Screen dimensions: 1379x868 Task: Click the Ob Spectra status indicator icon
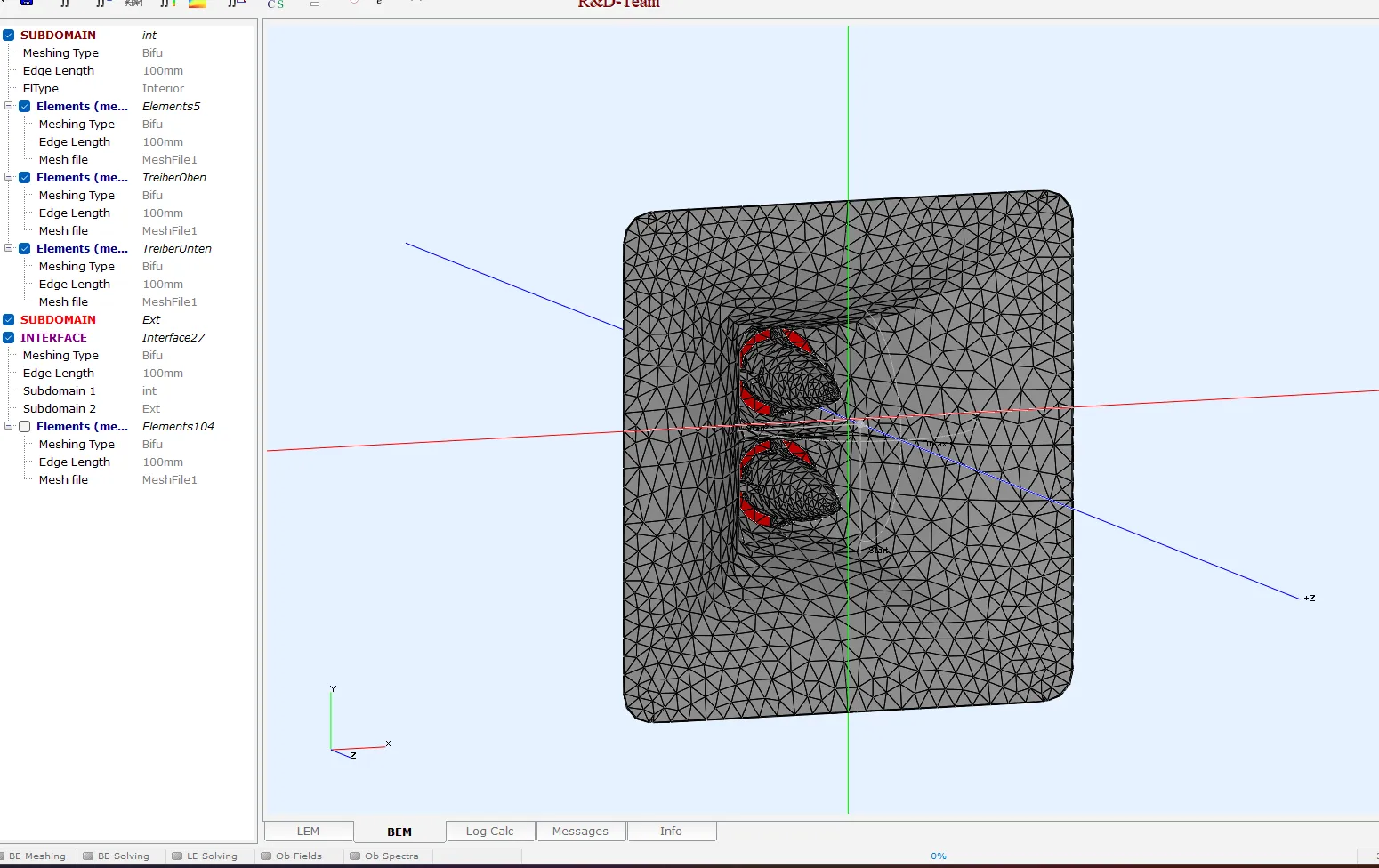355,856
